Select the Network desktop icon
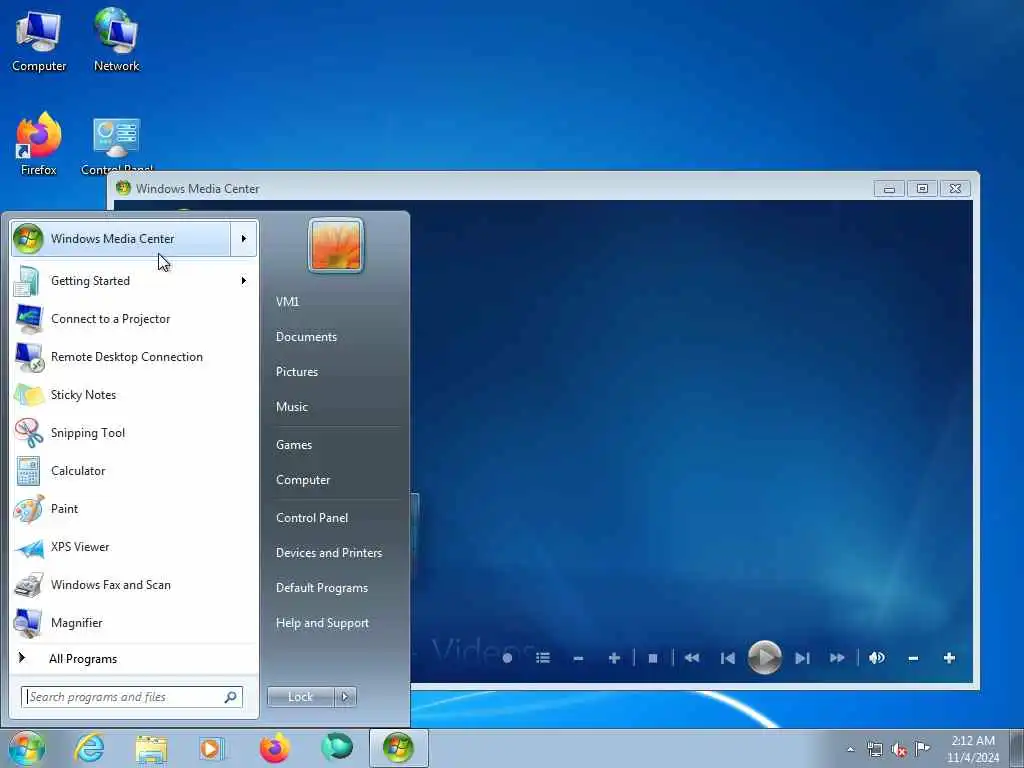The image size is (1024, 768). 116,40
